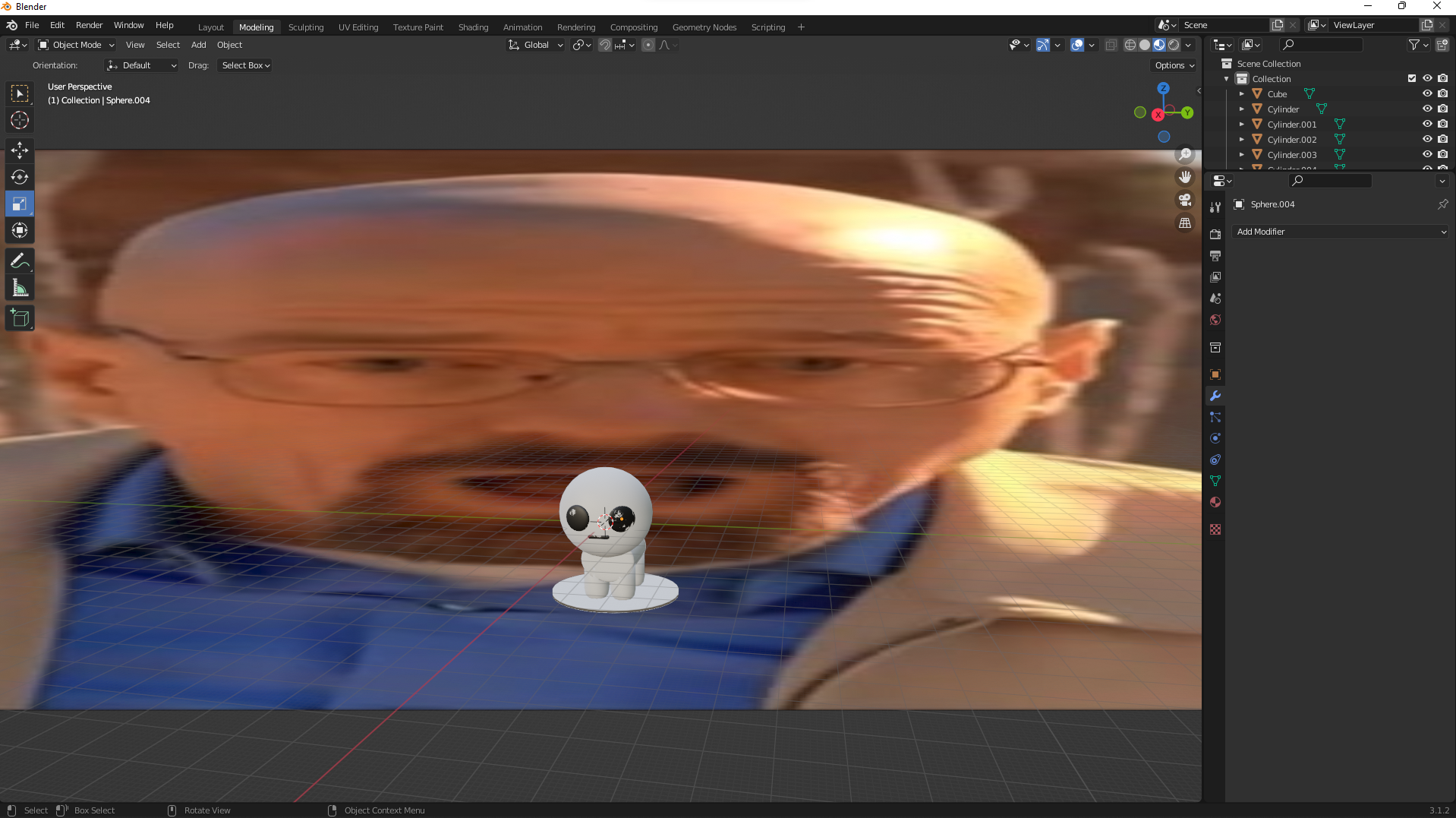Image resolution: width=1456 pixels, height=818 pixels.
Task: Disable Cylinder.001 render visibility camera icon
Action: 1443,124
